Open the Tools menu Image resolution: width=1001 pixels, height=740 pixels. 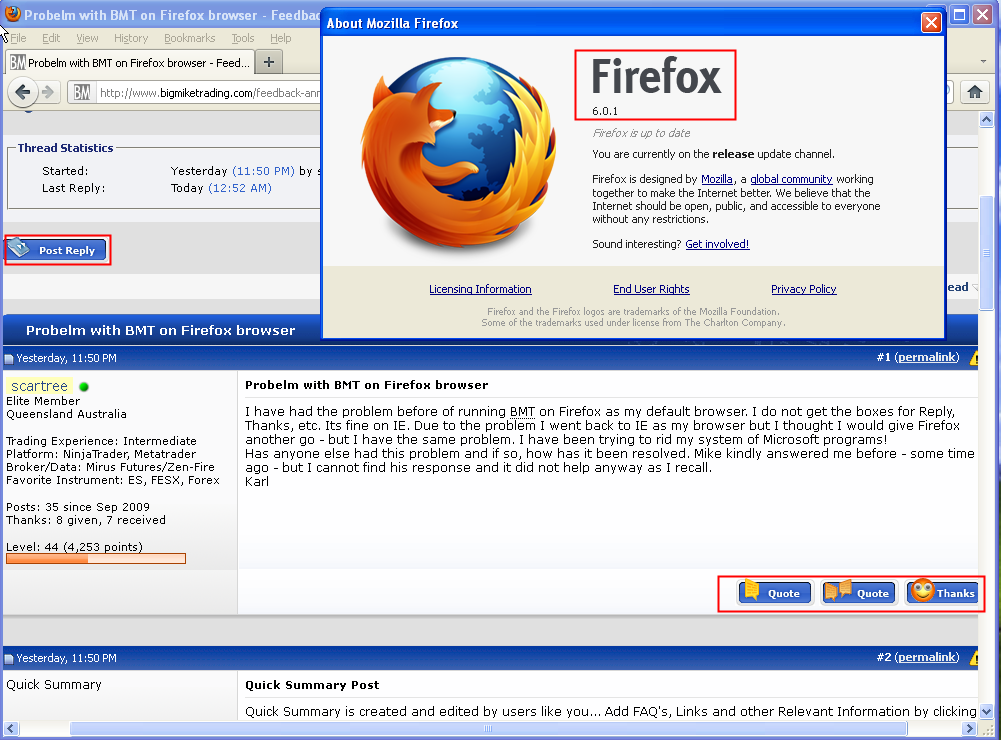(x=243, y=38)
